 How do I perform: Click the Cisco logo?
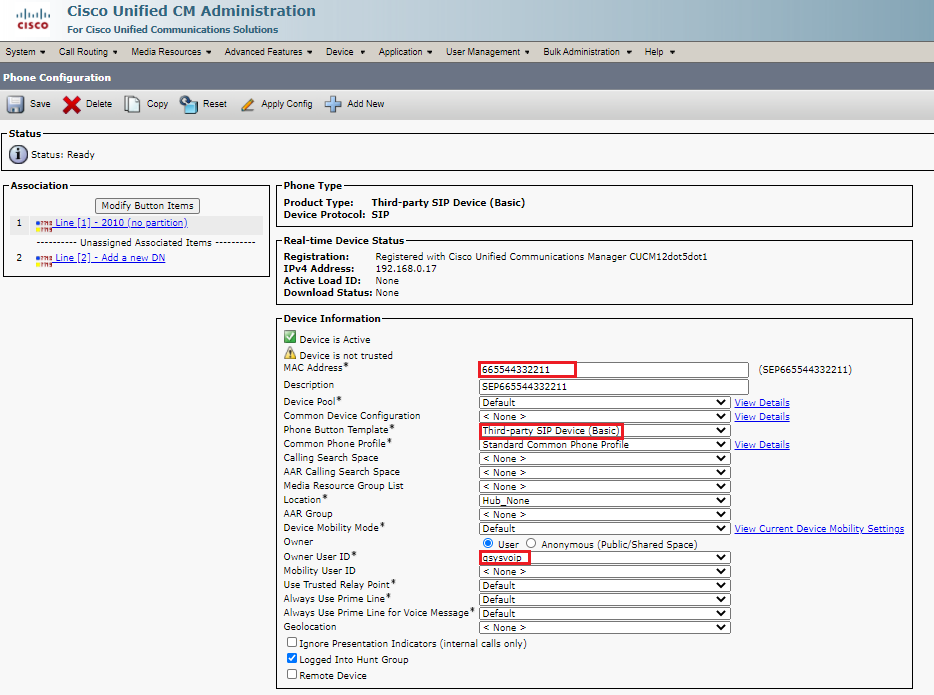click(x=32, y=19)
